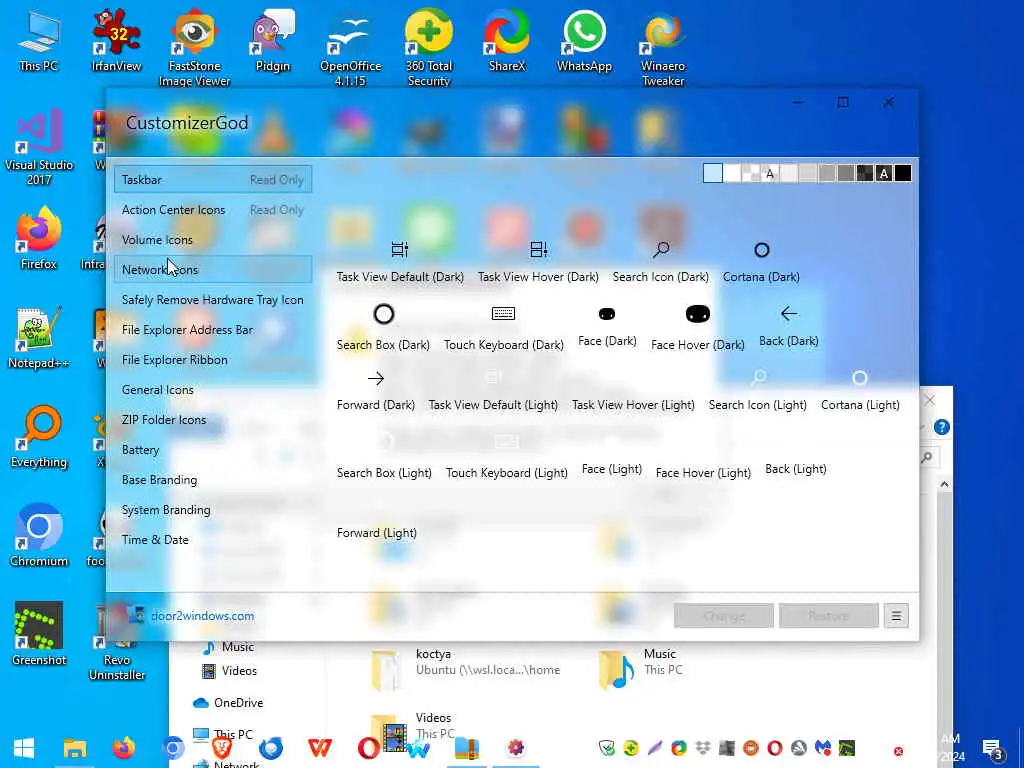Image resolution: width=1024 pixels, height=768 pixels.
Task: Open the Greenshot desktop shortcut
Action: pyautogui.click(x=39, y=633)
